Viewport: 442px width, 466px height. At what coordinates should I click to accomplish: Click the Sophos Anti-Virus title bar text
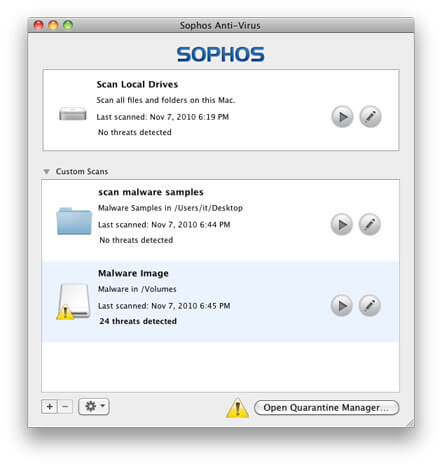pyautogui.click(x=220, y=25)
